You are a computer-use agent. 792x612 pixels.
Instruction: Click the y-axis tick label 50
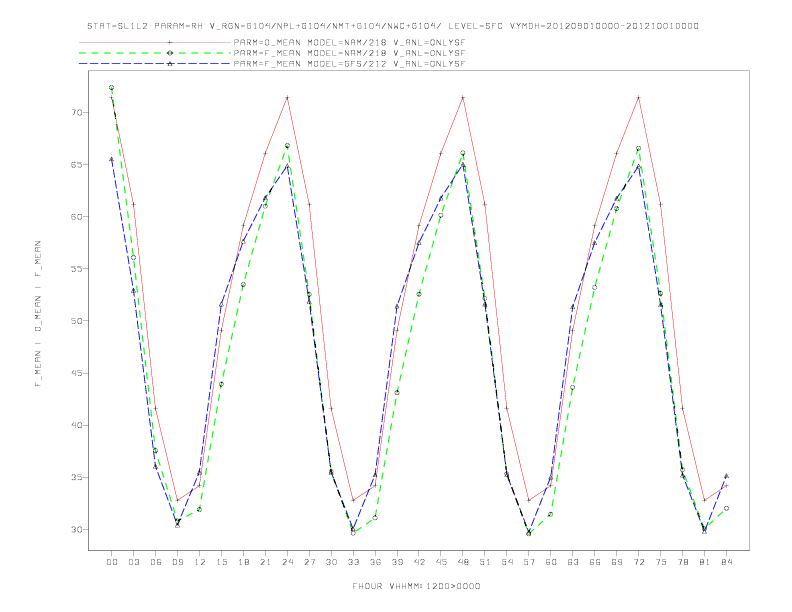76,321
